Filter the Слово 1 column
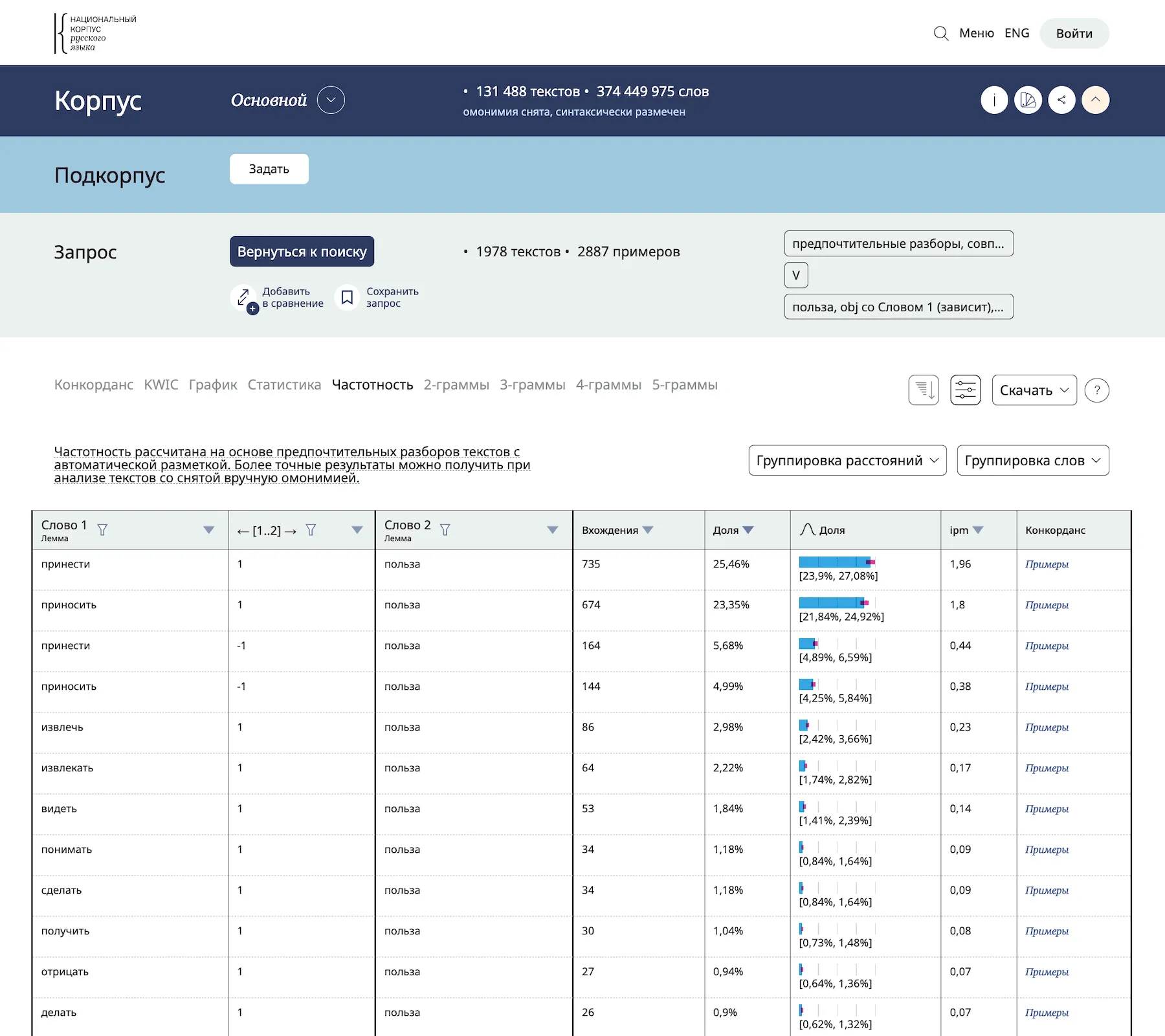This screenshot has height=1036, width=1165. click(102, 530)
